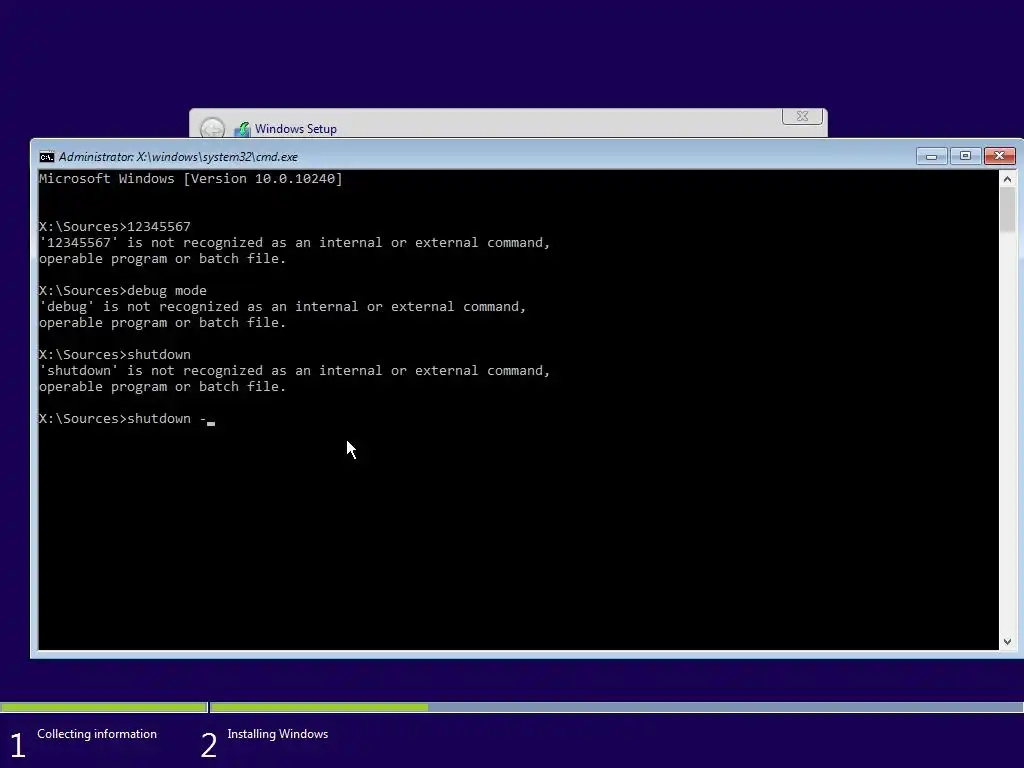Click the Installing Windows step label

tap(278, 734)
